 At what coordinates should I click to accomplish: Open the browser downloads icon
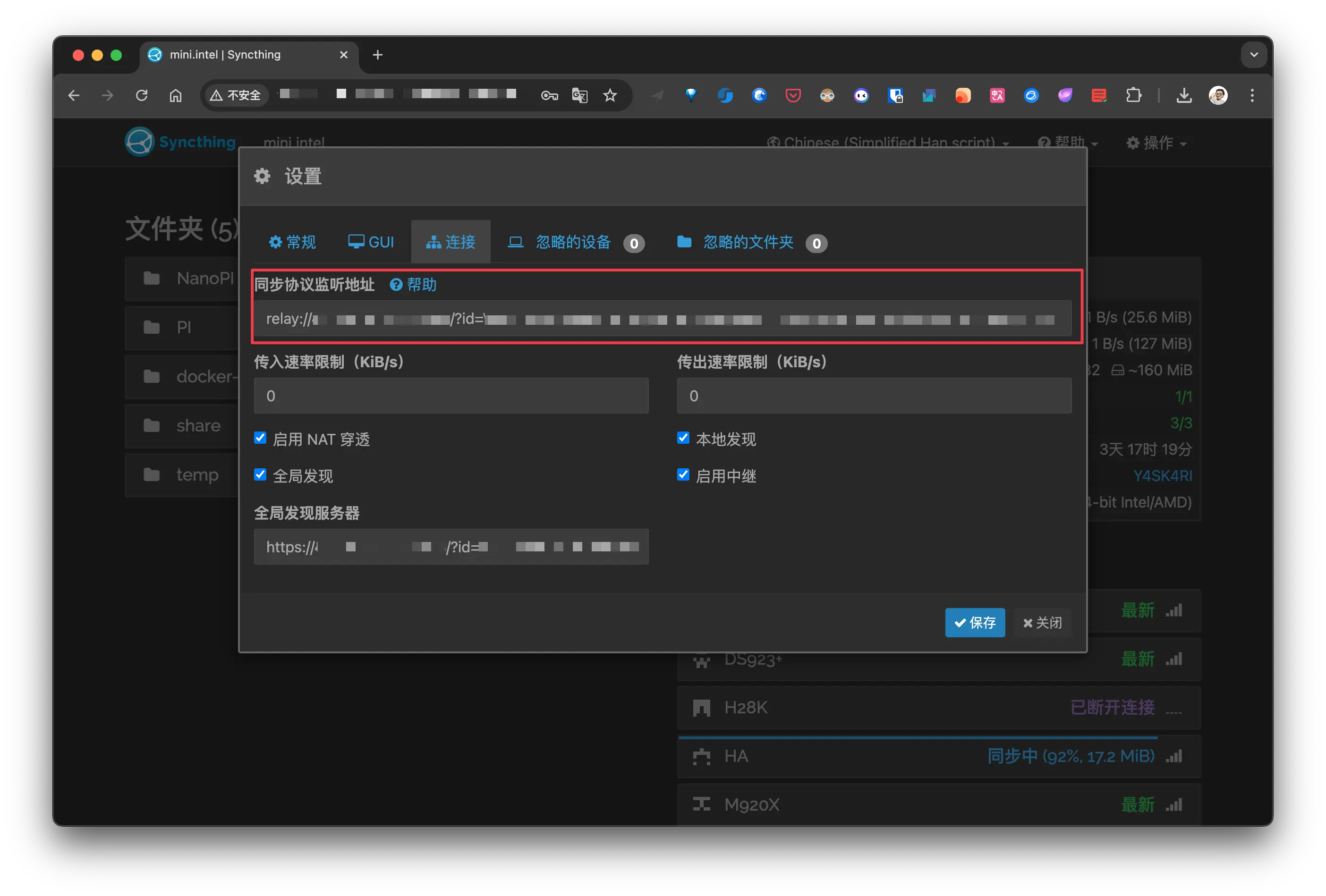(x=1184, y=95)
